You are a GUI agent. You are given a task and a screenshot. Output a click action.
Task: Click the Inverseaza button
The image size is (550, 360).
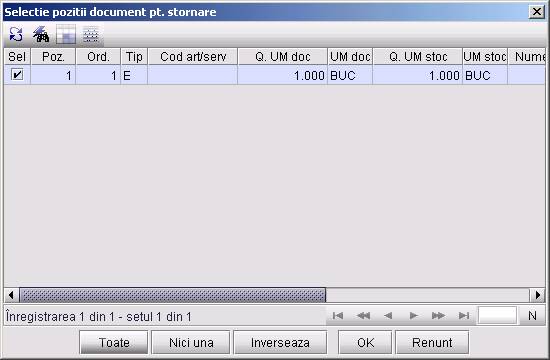point(280,342)
